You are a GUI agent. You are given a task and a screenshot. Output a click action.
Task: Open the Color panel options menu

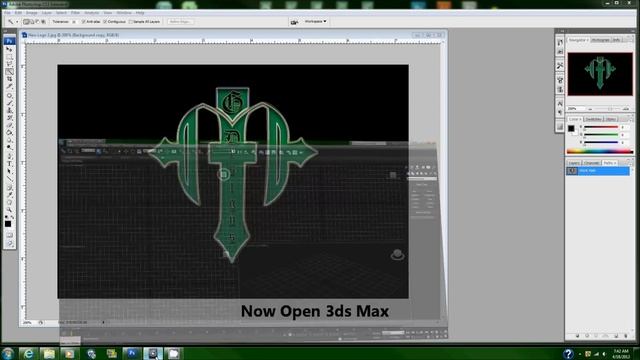click(630, 119)
